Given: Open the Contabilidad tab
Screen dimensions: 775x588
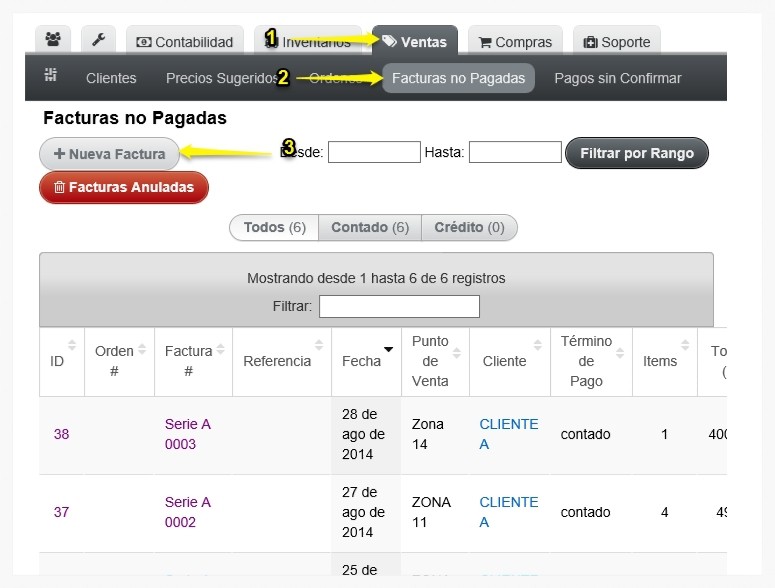Looking at the screenshot, I should click(x=185, y=40).
